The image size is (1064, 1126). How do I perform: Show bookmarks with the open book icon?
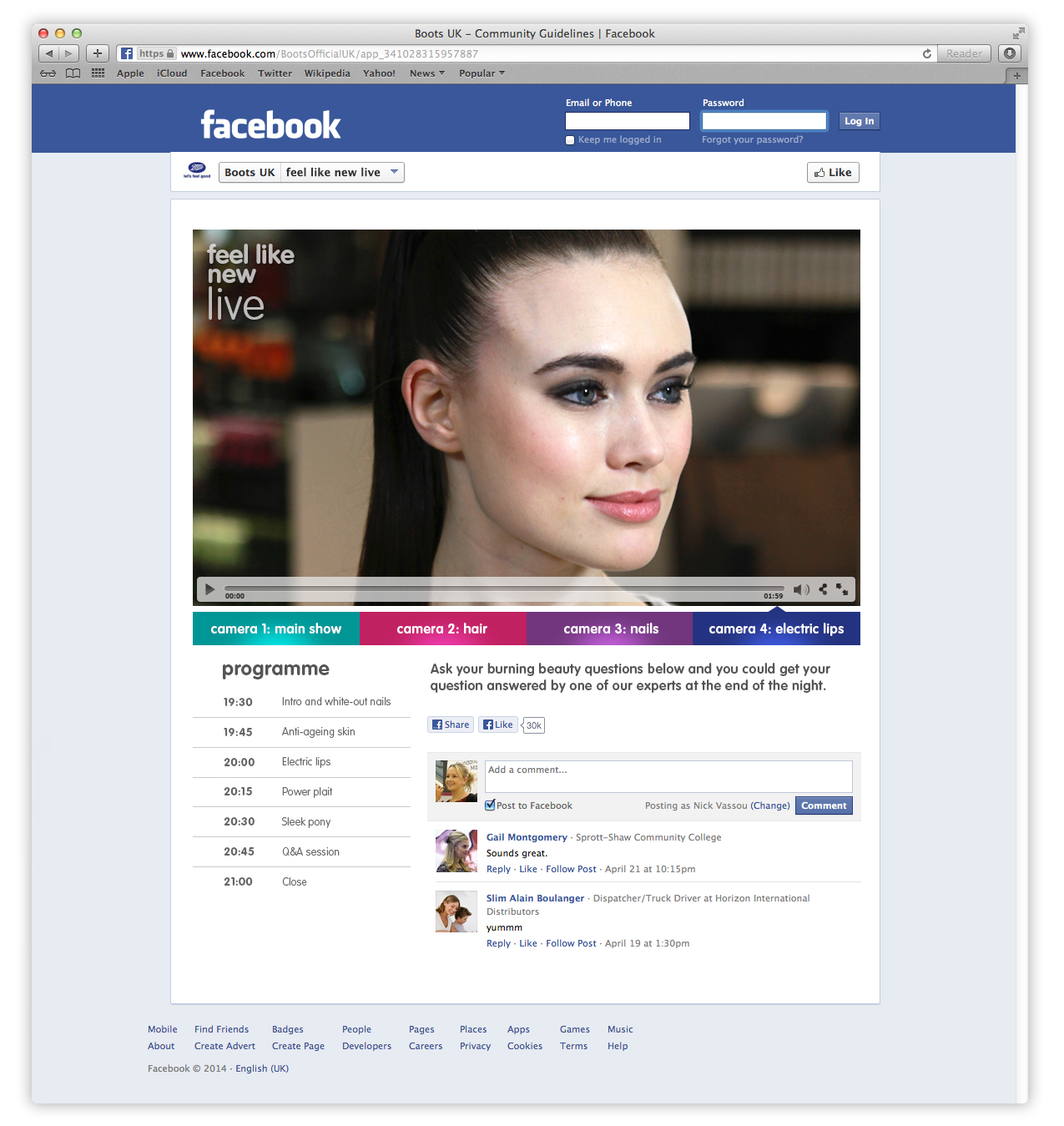pyautogui.click(x=73, y=73)
